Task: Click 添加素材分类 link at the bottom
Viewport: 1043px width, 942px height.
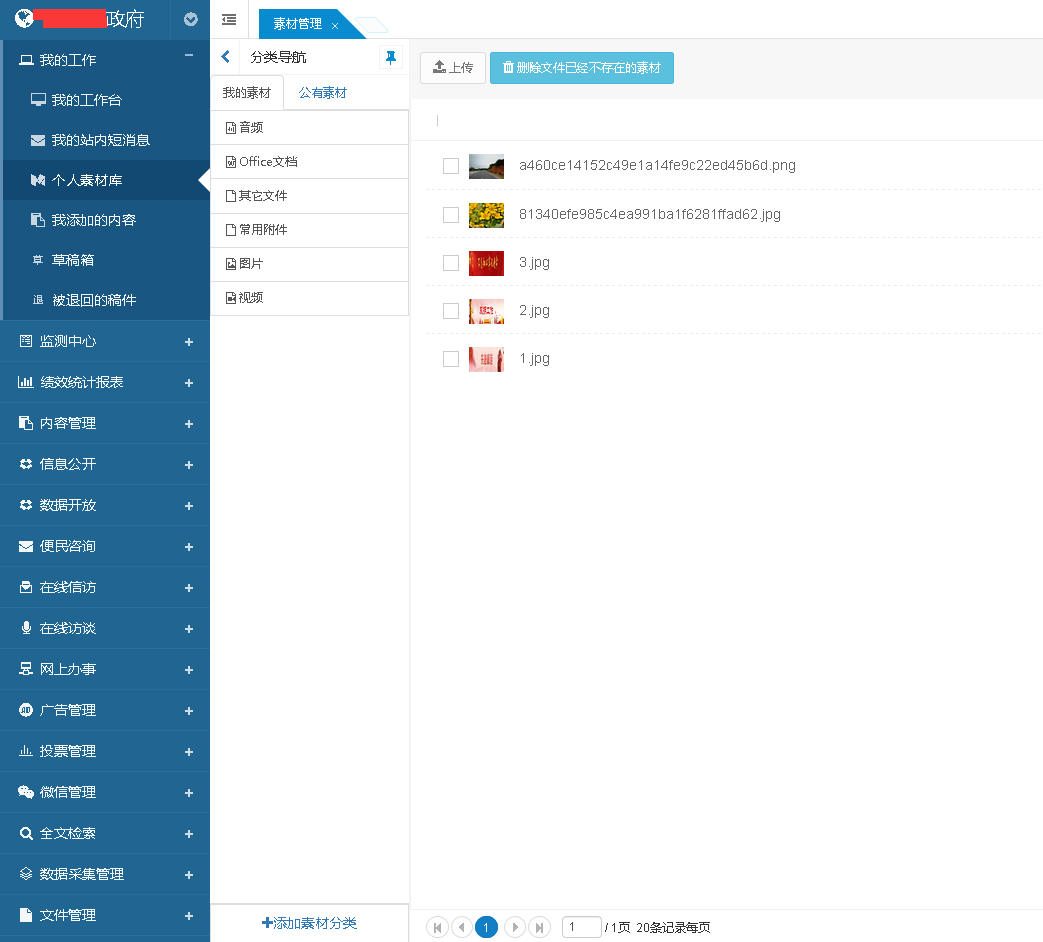Action: (x=309, y=923)
